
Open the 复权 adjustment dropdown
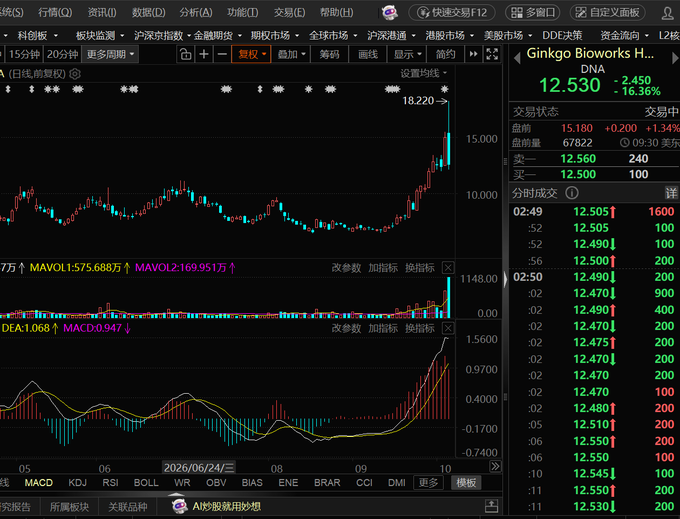251,55
